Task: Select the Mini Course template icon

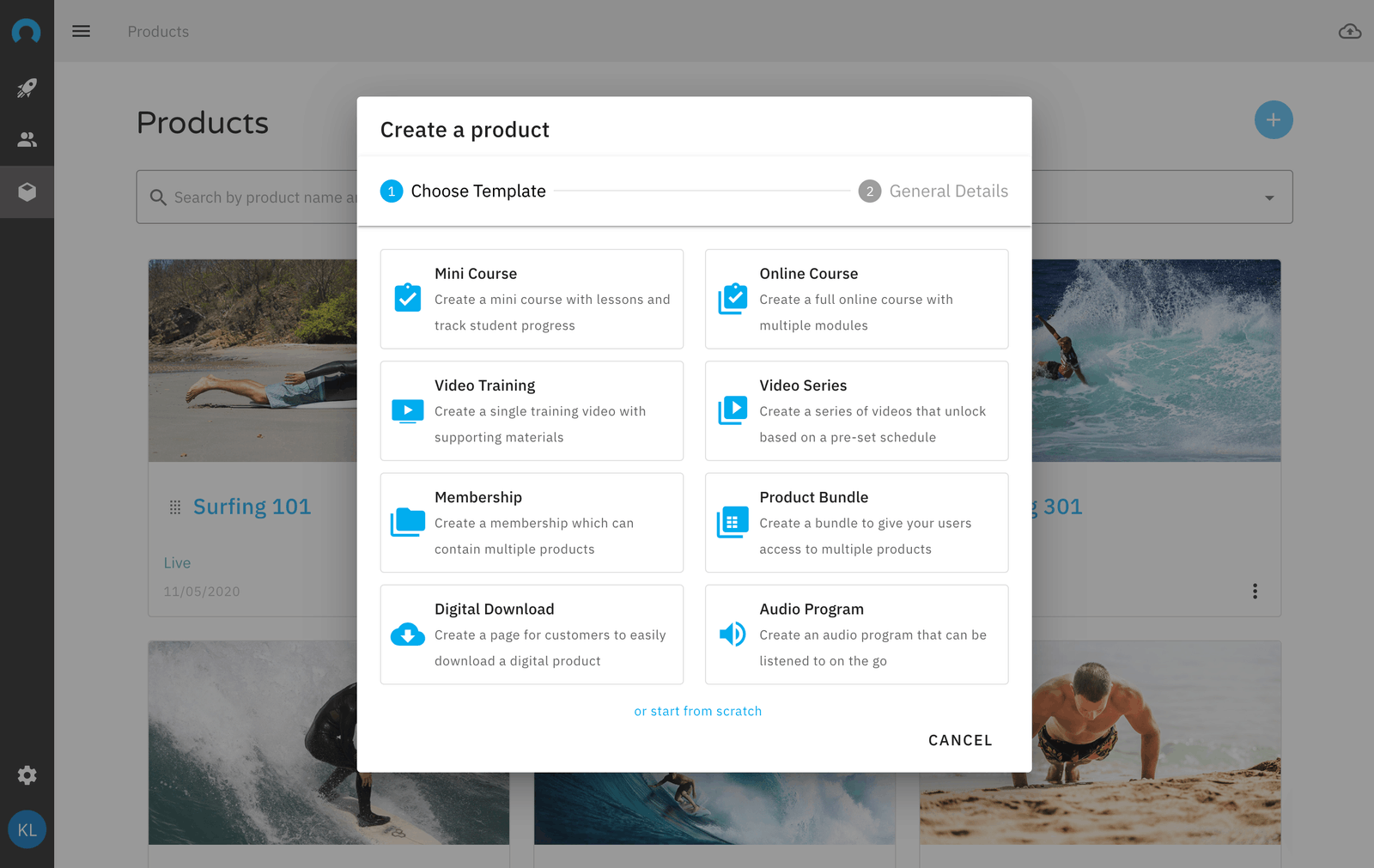Action: [407, 299]
